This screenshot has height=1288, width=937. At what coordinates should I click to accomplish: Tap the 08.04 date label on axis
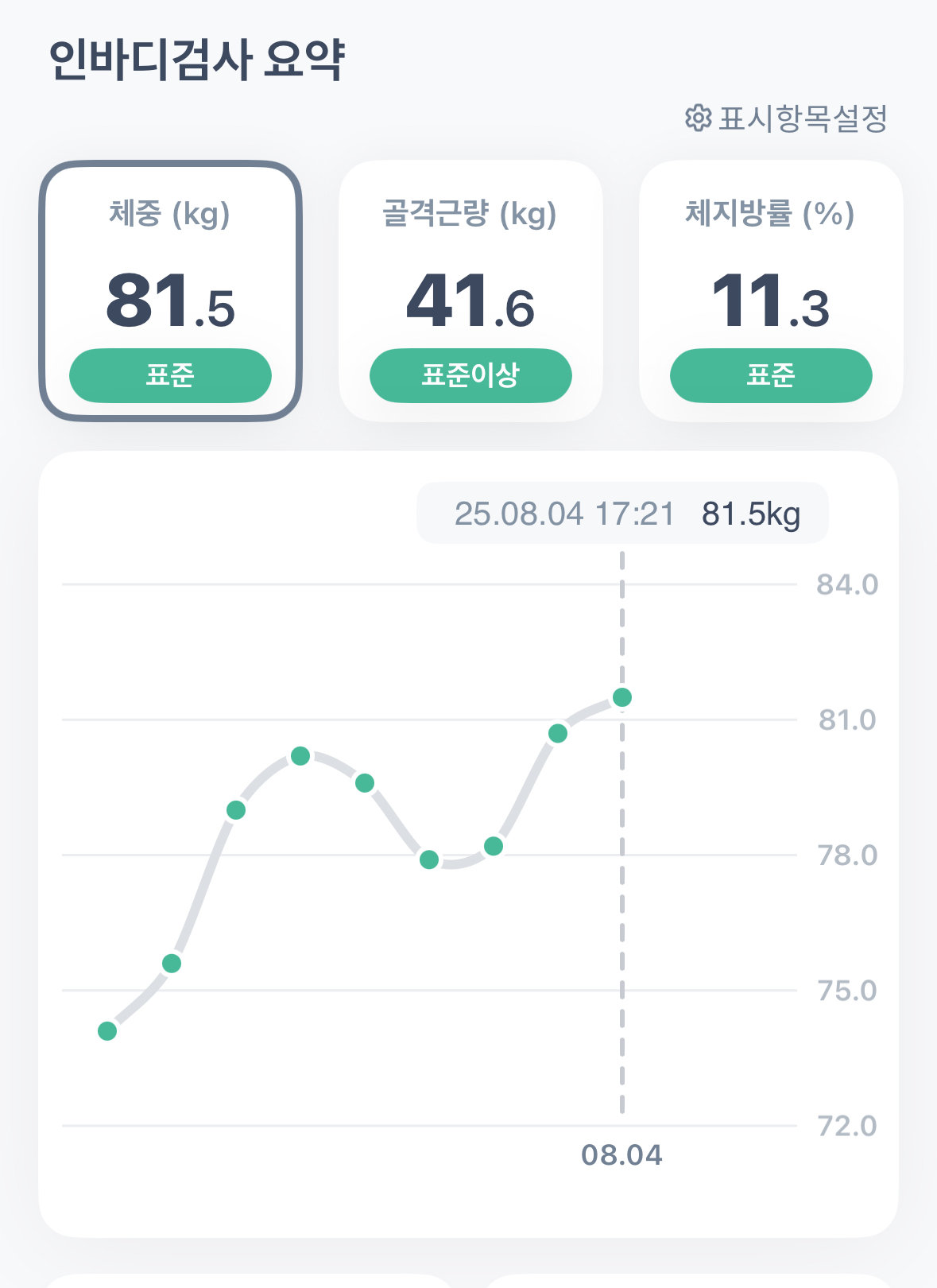(x=621, y=1155)
